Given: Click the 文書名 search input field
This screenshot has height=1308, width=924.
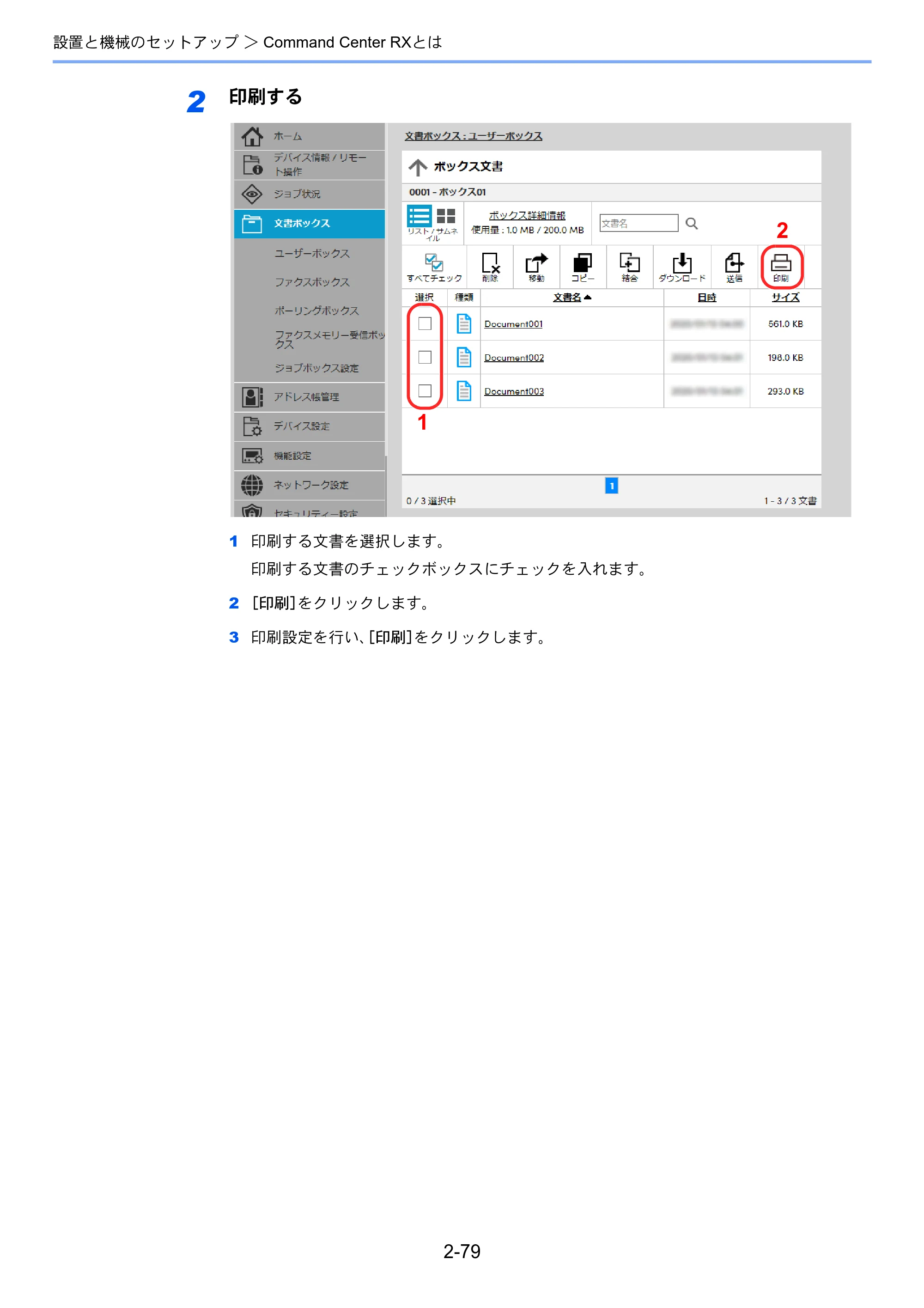Looking at the screenshot, I should 638,223.
